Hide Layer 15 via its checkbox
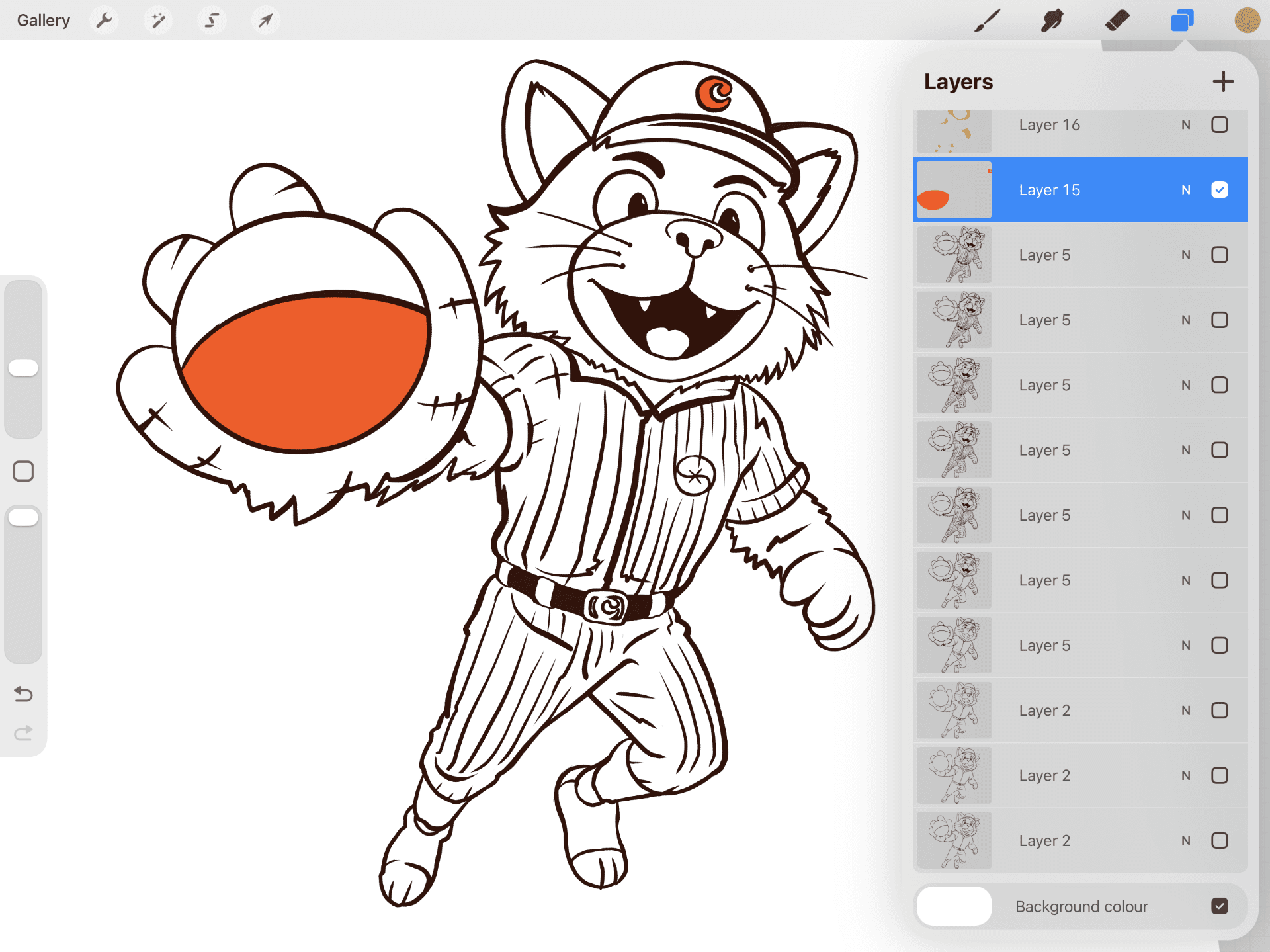The width and height of the screenshot is (1270, 952). pos(1220,190)
